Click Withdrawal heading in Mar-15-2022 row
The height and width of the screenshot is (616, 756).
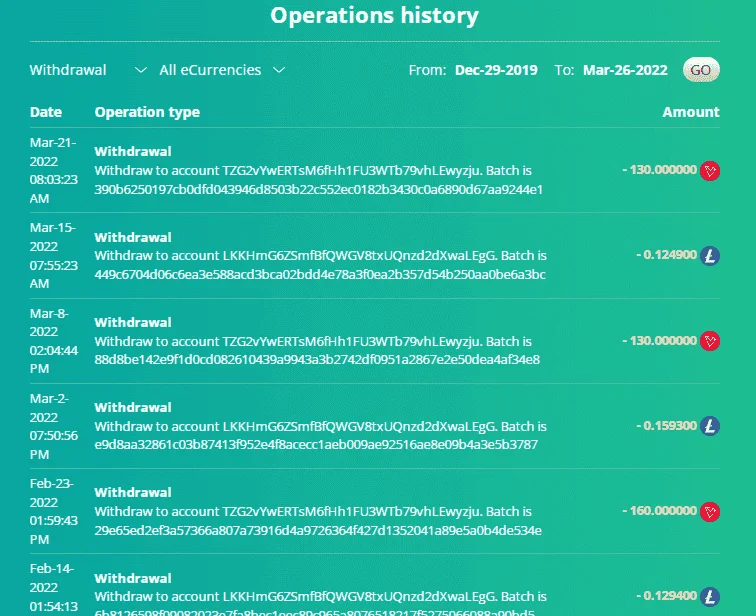133,238
